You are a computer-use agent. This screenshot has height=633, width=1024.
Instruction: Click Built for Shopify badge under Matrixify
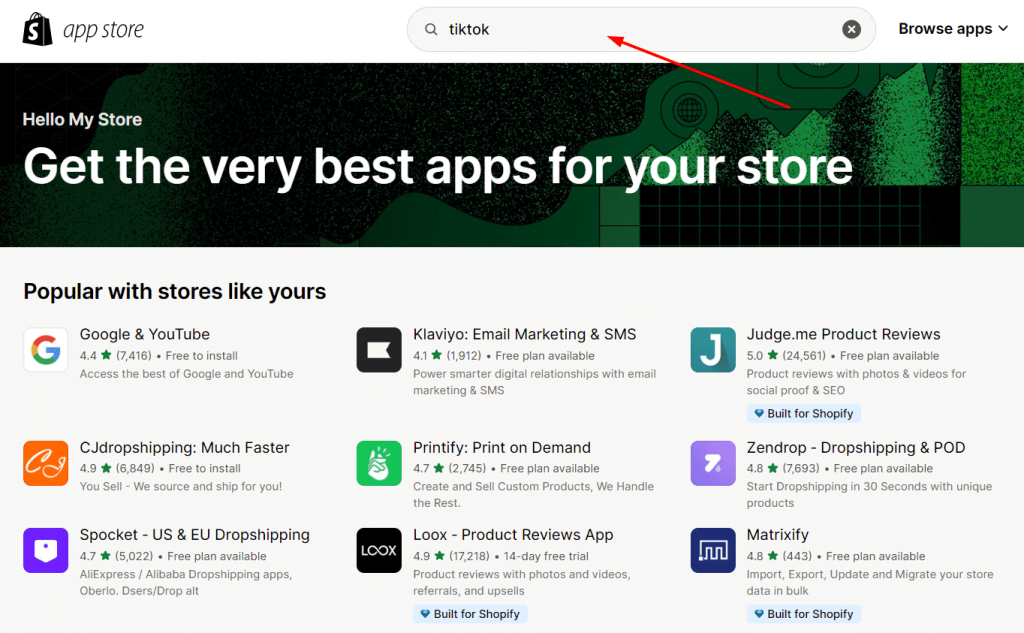tap(803, 614)
